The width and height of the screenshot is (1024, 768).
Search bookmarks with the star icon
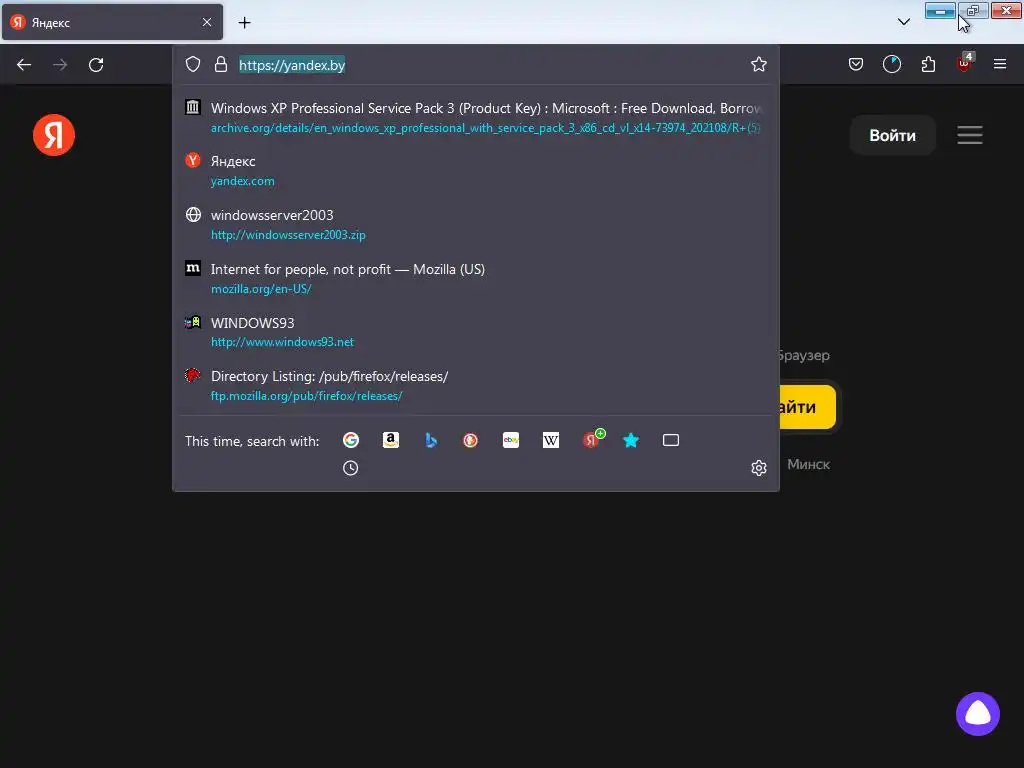tap(631, 440)
